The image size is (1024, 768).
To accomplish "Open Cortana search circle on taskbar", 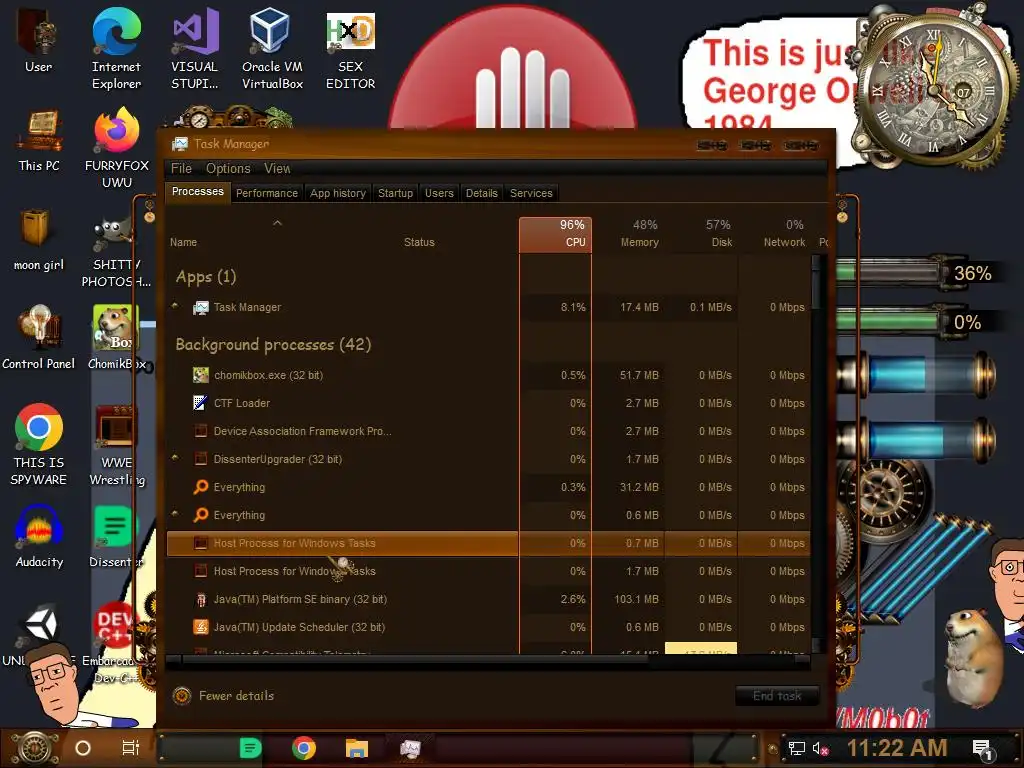I will click(x=83, y=748).
